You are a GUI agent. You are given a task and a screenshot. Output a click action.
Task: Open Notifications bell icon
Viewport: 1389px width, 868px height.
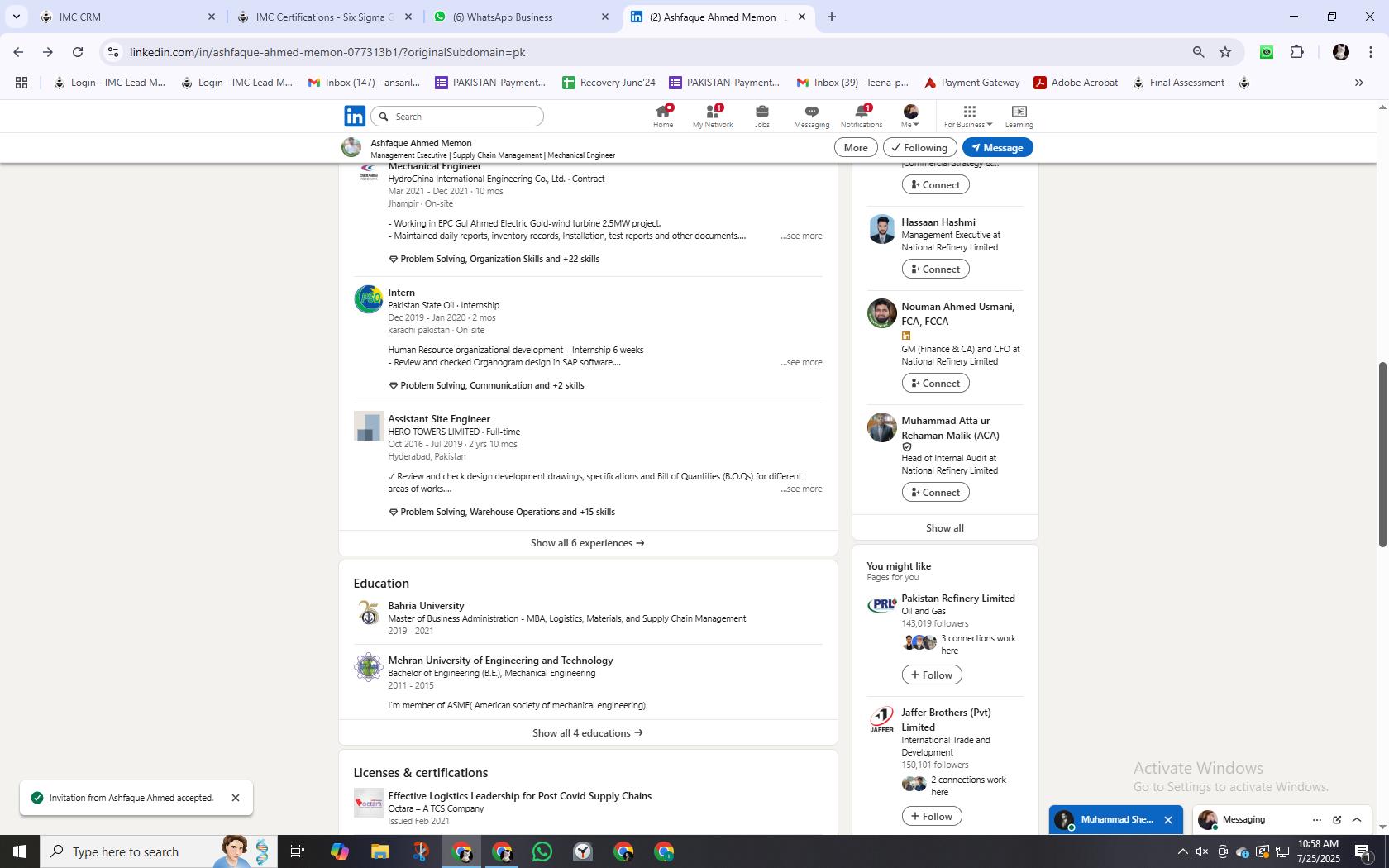[x=862, y=117]
